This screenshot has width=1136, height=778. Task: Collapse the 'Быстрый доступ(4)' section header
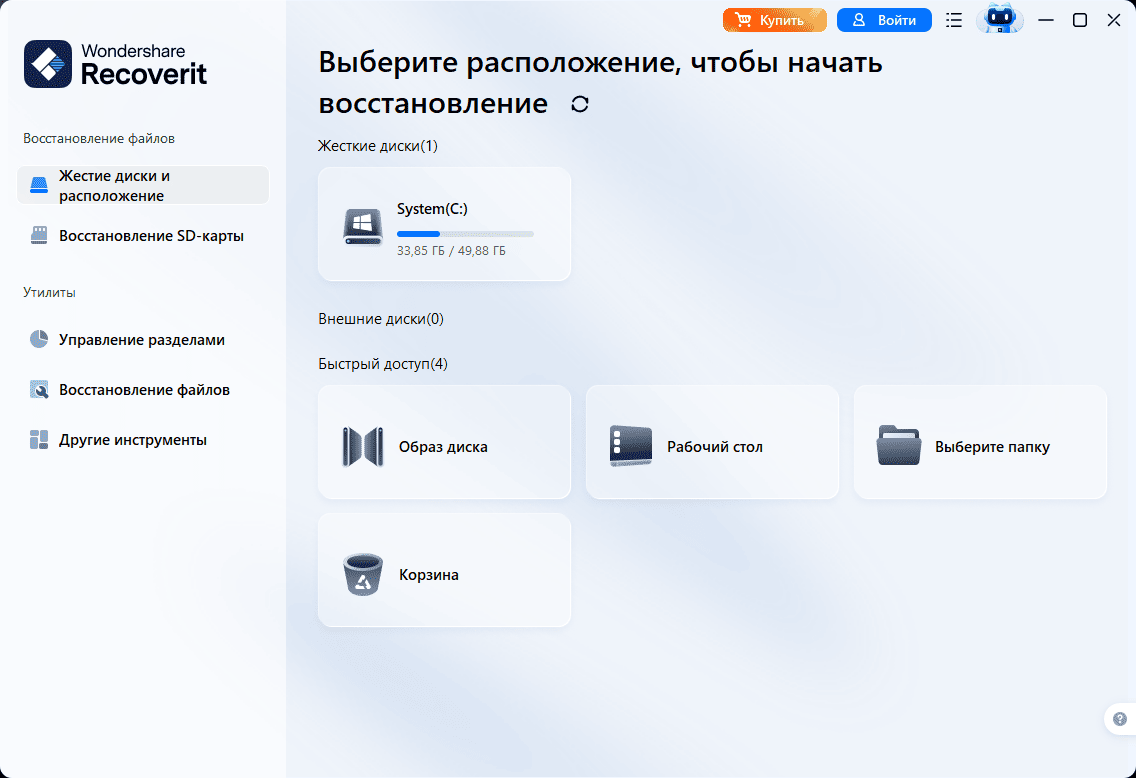(383, 364)
